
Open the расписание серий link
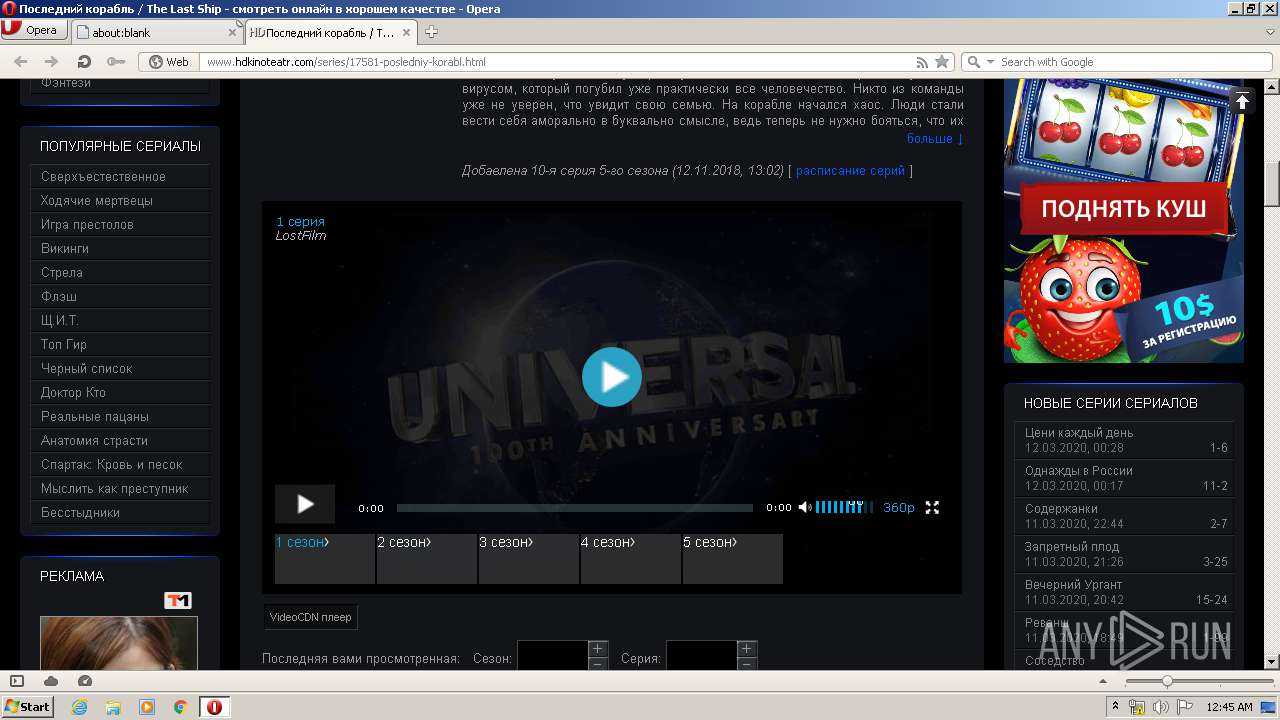click(x=850, y=171)
